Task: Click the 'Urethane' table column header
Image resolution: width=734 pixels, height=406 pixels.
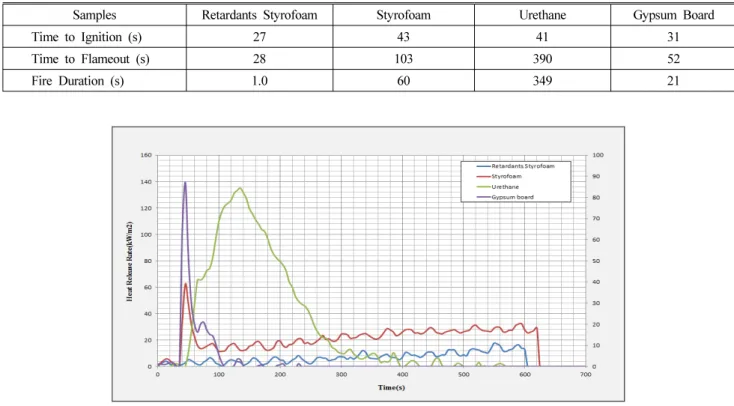Action: (x=543, y=15)
